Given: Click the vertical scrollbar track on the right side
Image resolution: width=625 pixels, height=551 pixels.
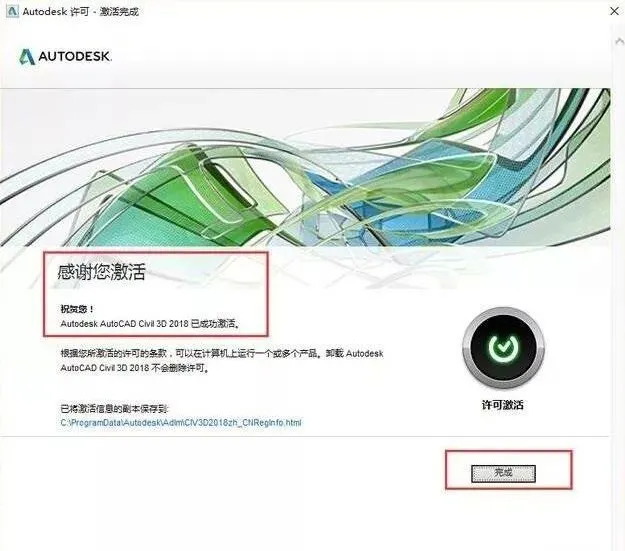Looking at the screenshot, I should click(619, 279).
